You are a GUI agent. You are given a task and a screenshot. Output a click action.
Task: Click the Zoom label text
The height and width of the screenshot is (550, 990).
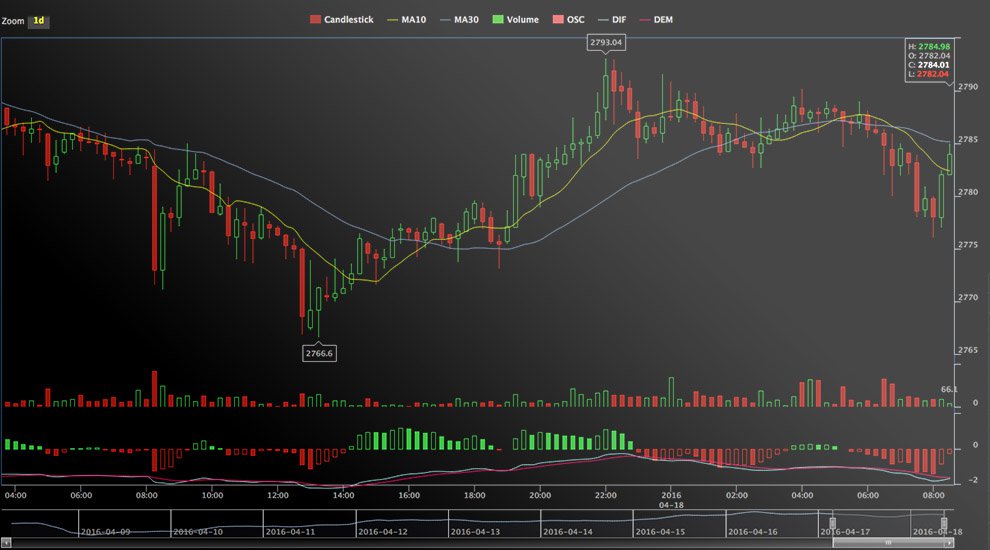(13, 21)
